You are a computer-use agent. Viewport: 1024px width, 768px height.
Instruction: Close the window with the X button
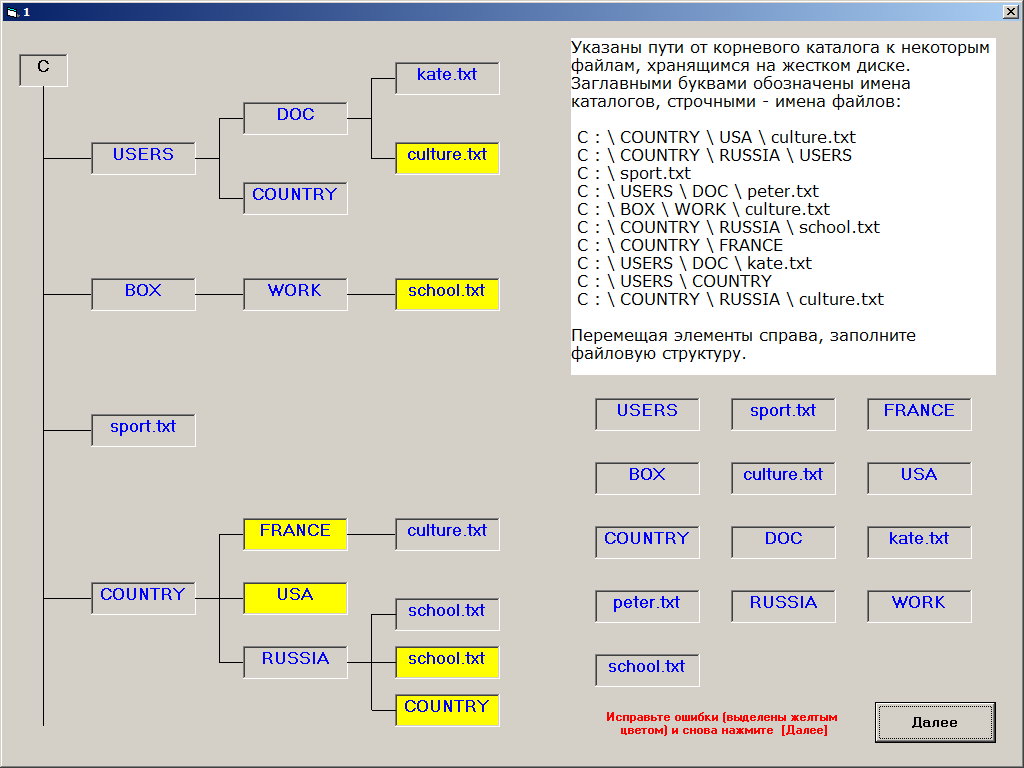click(x=1010, y=11)
